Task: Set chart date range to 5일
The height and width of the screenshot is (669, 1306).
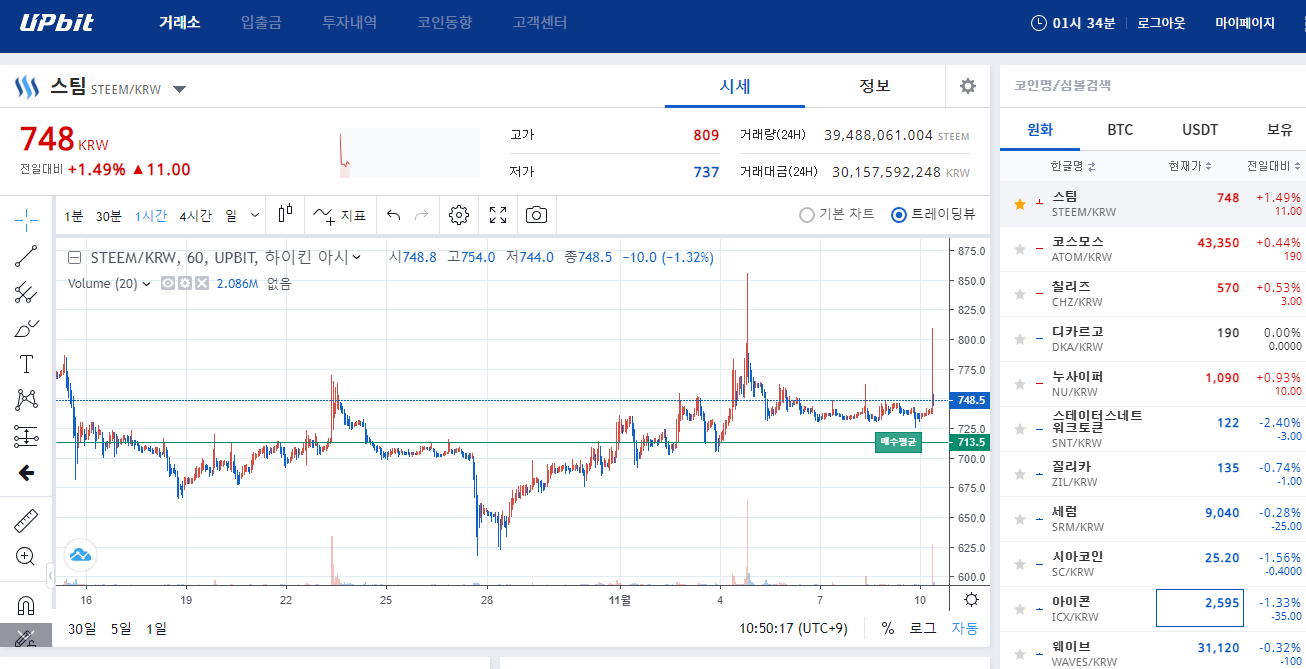Action: tap(121, 629)
